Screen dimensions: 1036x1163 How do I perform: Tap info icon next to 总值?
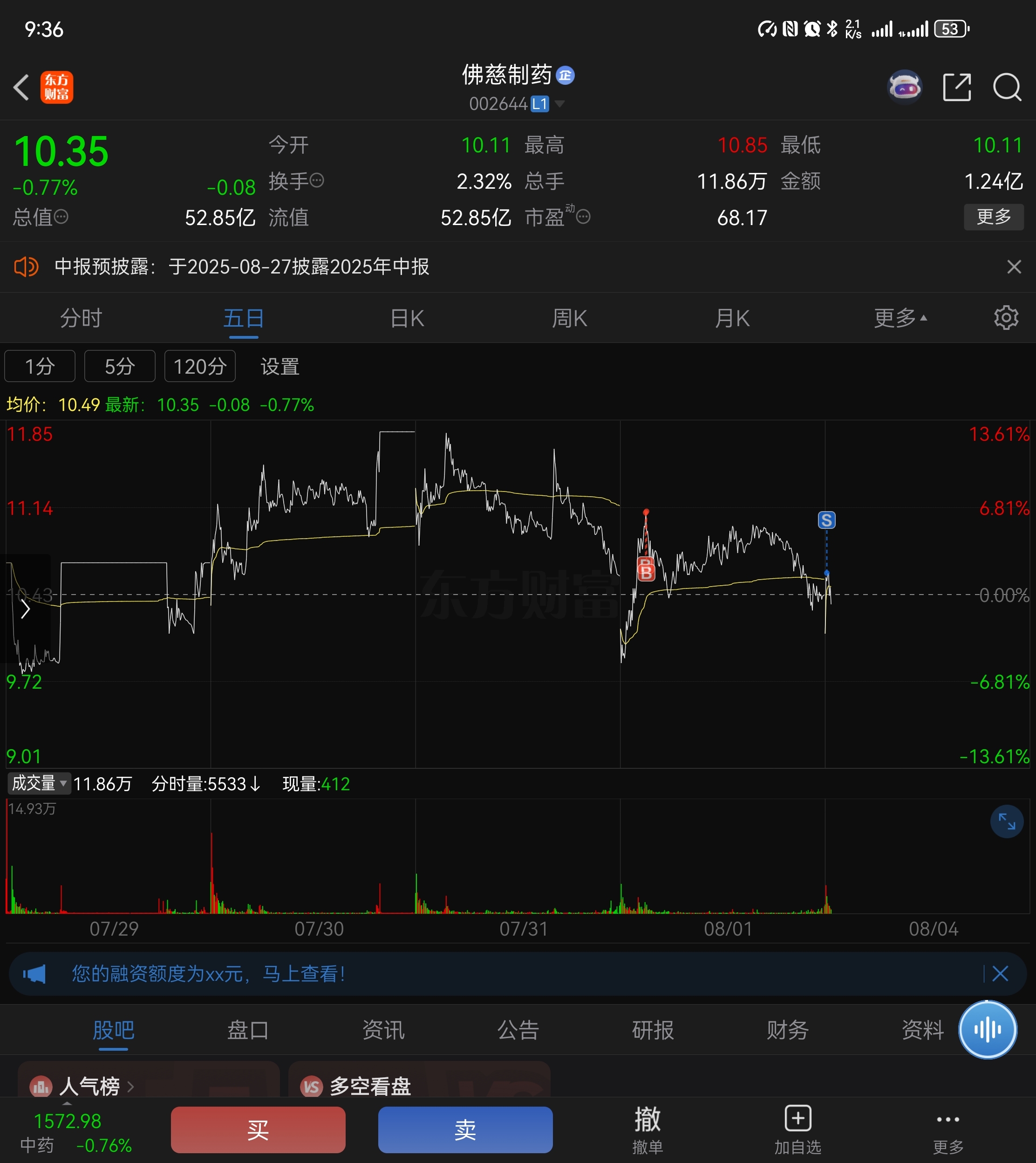coord(61,216)
